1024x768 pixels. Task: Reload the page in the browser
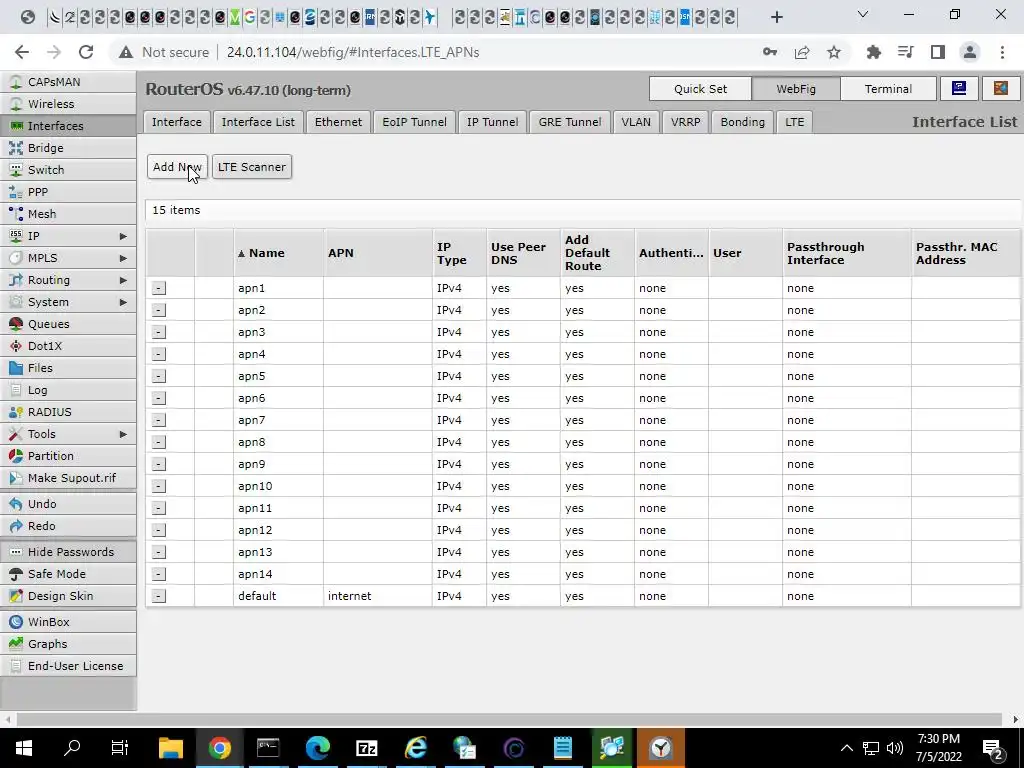86,52
